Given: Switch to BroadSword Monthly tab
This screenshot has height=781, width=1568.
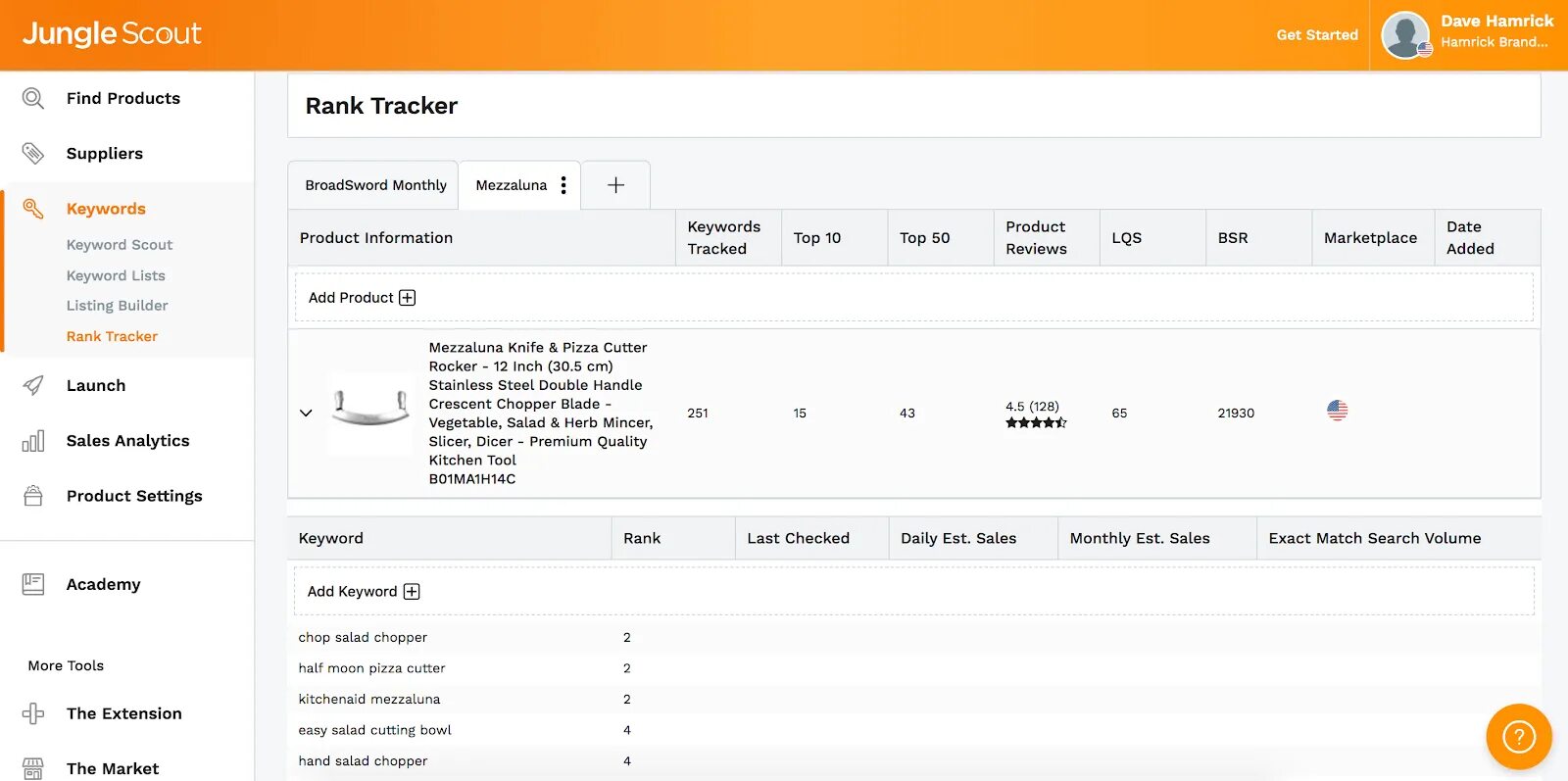Looking at the screenshot, I should click(375, 185).
